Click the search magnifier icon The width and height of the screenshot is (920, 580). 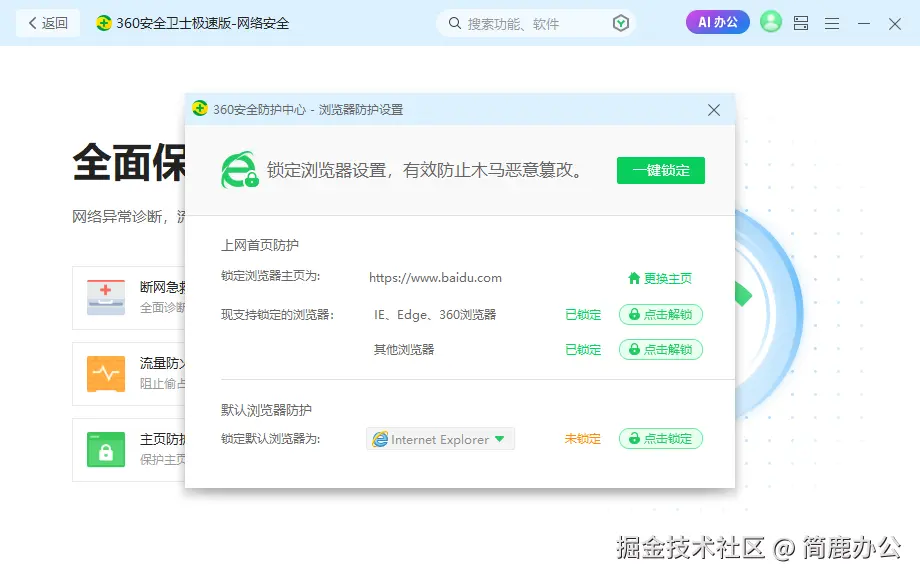coord(453,22)
